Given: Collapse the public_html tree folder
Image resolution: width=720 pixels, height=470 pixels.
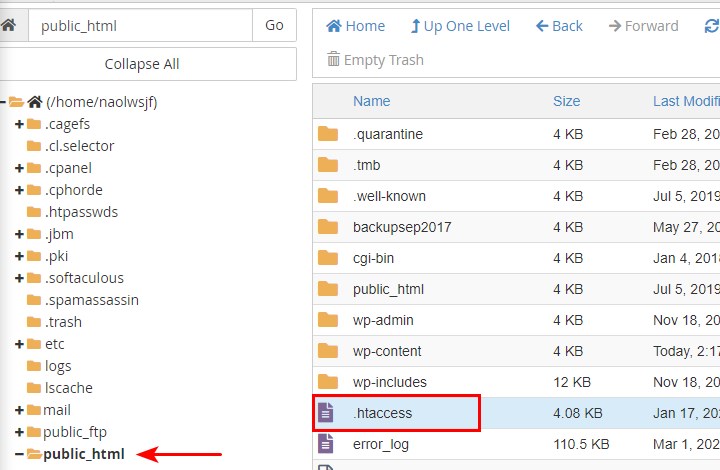Looking at the screenshot, I should click(x=19, y=454).
